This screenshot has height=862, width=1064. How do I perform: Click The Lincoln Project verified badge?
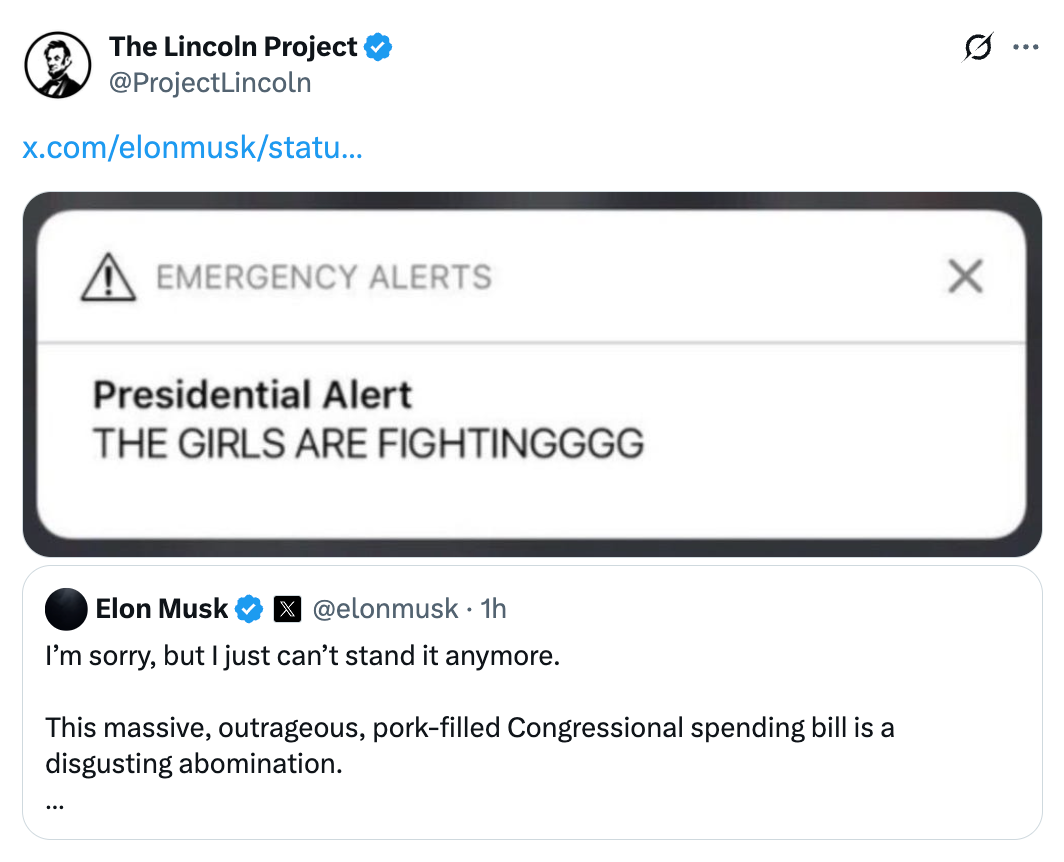pos(380,46)
